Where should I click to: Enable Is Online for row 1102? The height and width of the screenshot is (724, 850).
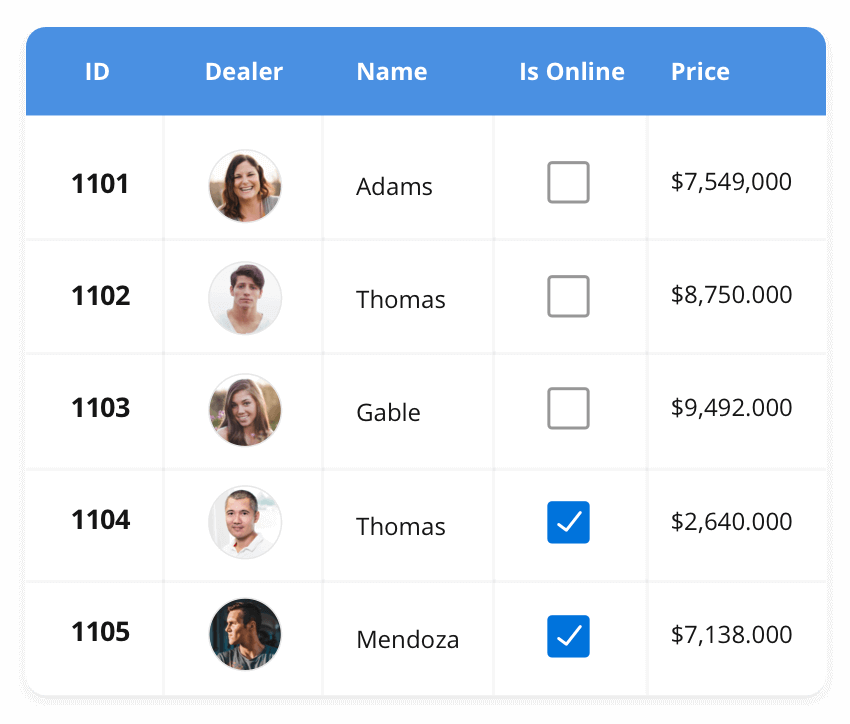(568, 296)
